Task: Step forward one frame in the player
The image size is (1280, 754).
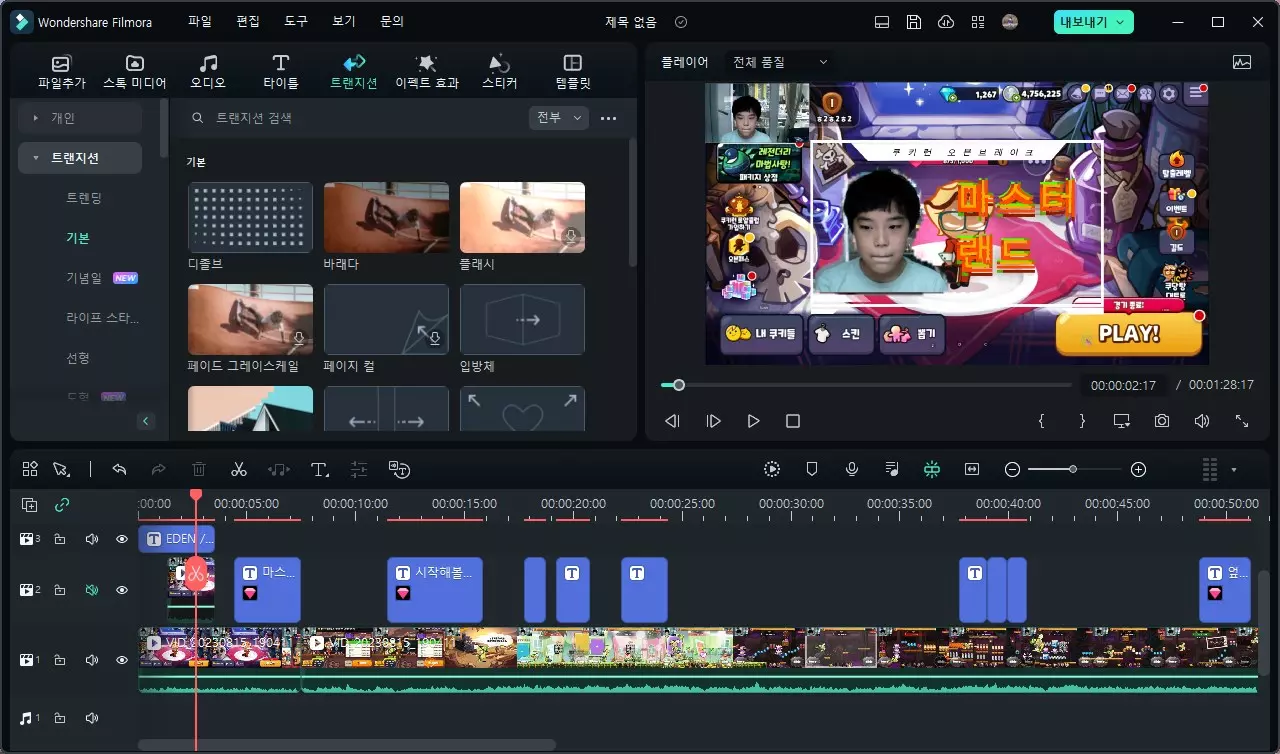Action: point(713,421)
